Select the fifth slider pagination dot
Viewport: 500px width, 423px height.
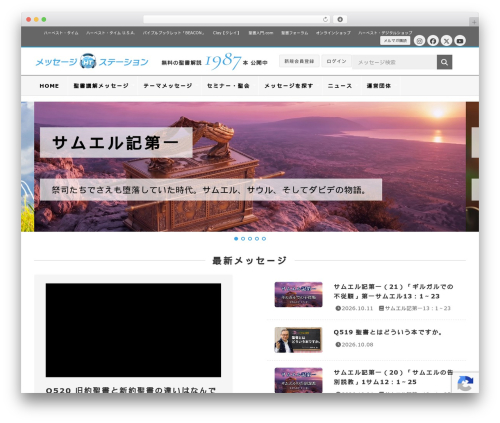(x=264, y=239)
